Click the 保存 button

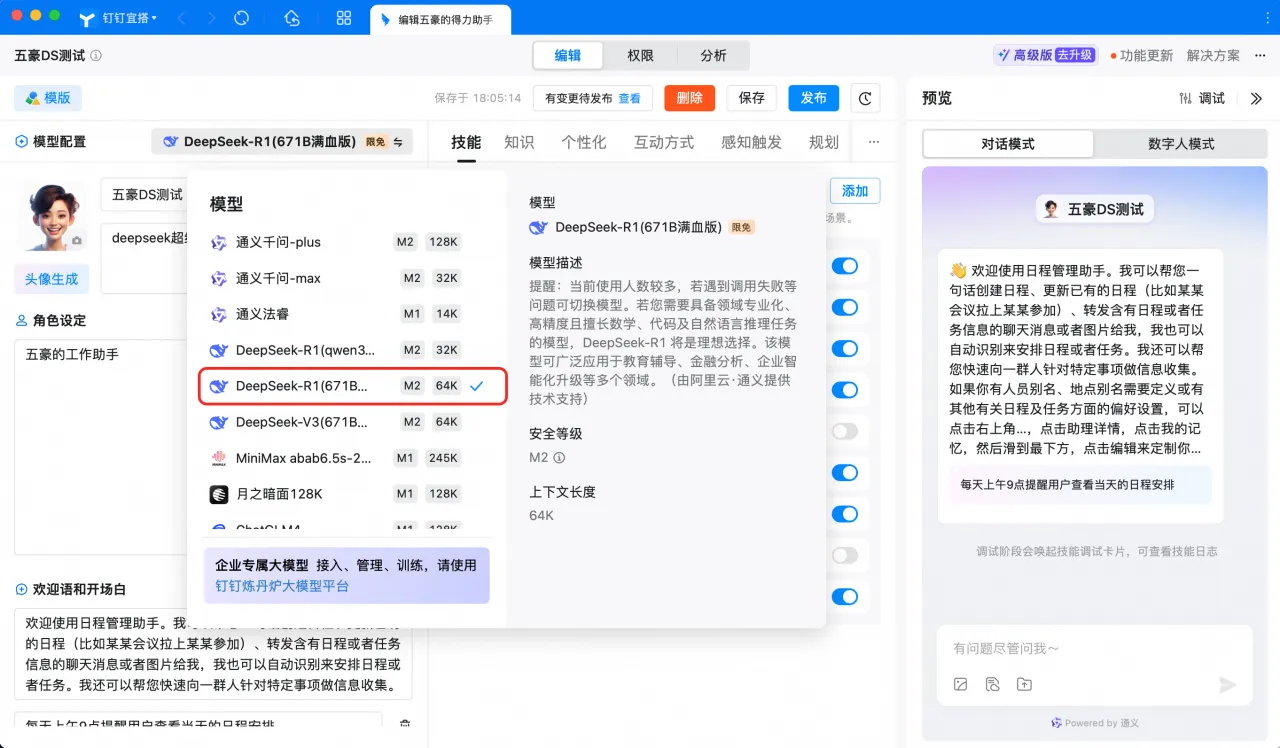pos(752,98)
